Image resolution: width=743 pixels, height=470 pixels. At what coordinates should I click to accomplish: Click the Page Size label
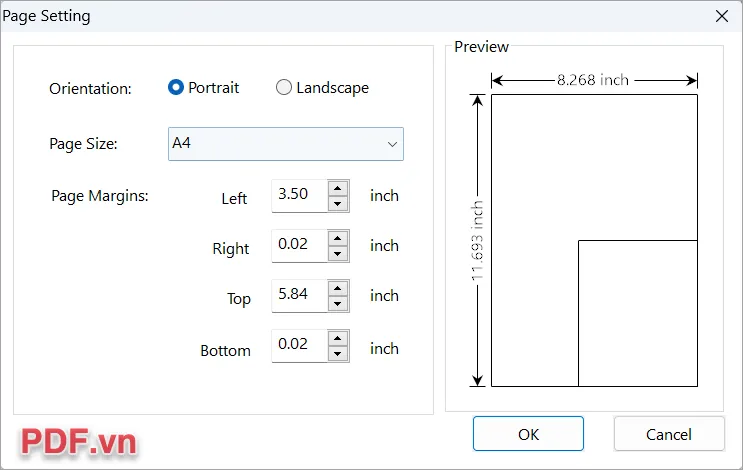point(83,144)
